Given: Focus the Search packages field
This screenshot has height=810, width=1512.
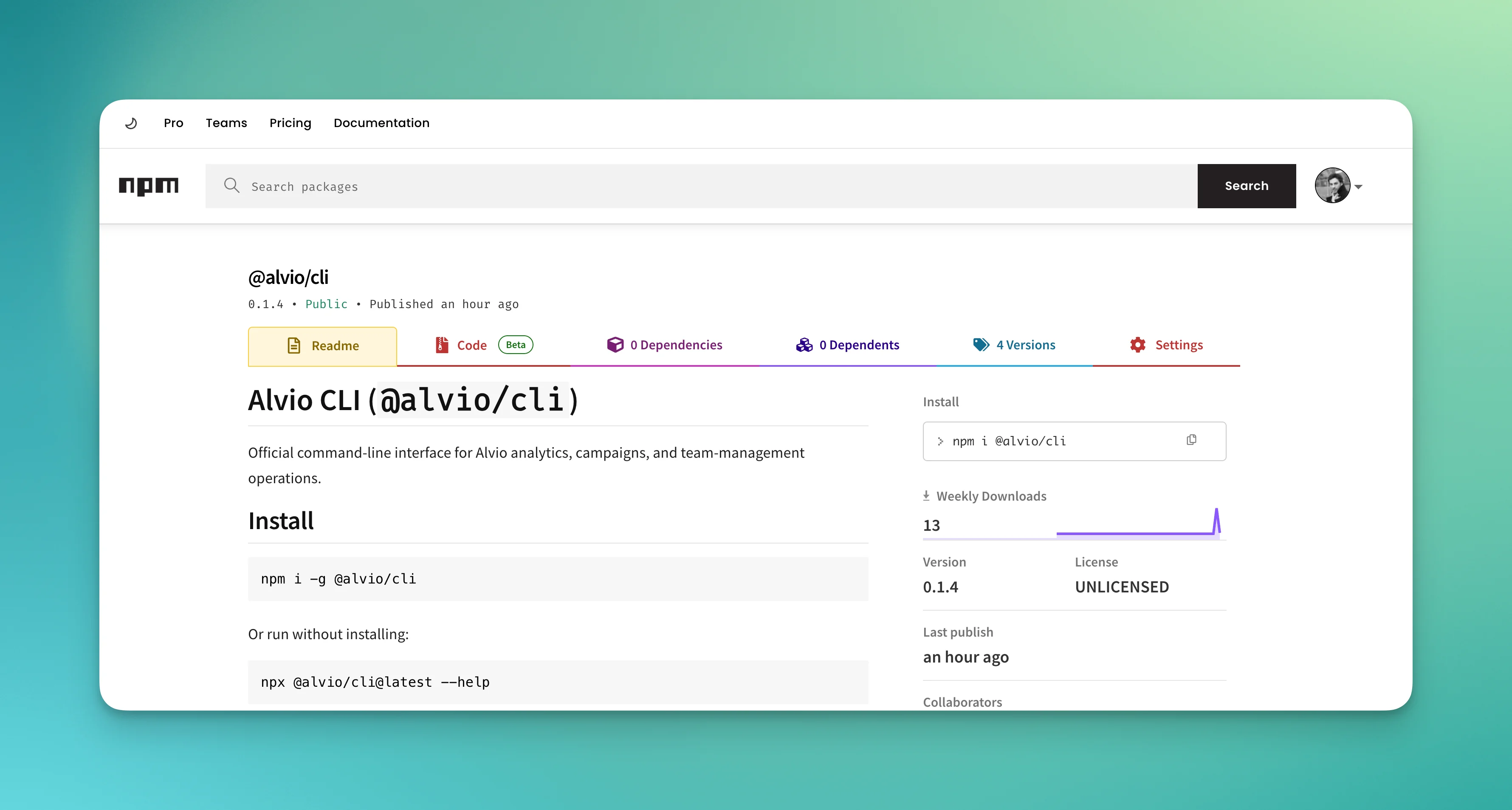Looking at the screenshot, I should 701,186.
